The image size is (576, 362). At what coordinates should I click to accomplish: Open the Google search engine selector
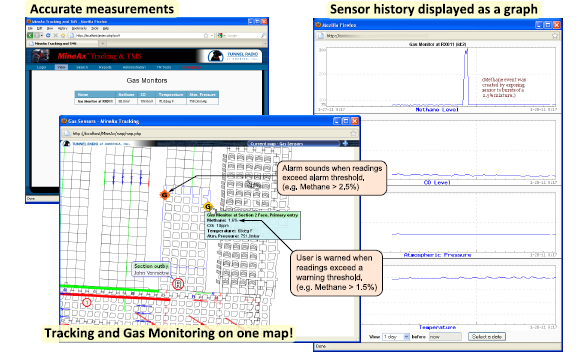click(221, 36)
